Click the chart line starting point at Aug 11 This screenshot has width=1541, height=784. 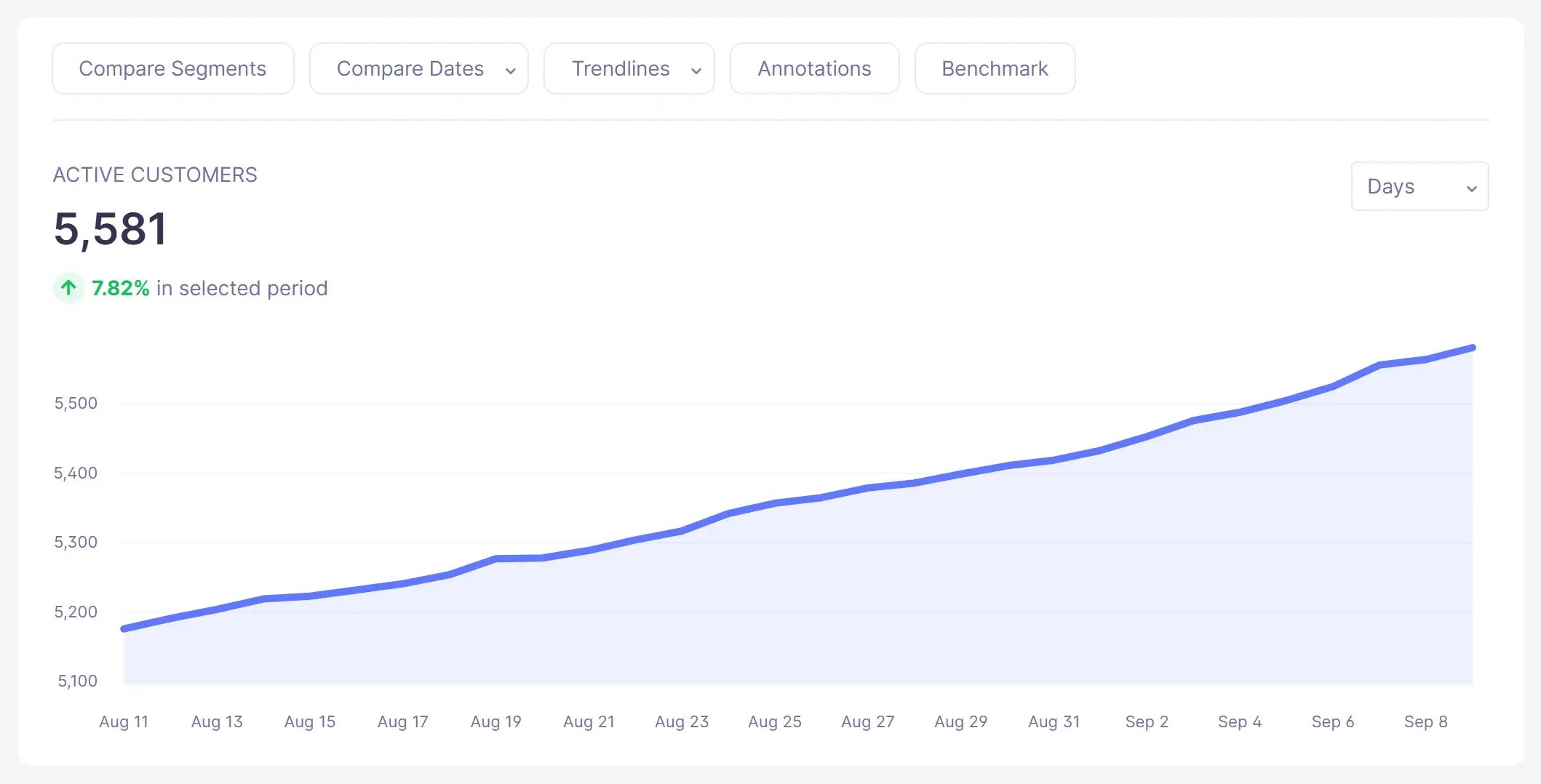124,628
